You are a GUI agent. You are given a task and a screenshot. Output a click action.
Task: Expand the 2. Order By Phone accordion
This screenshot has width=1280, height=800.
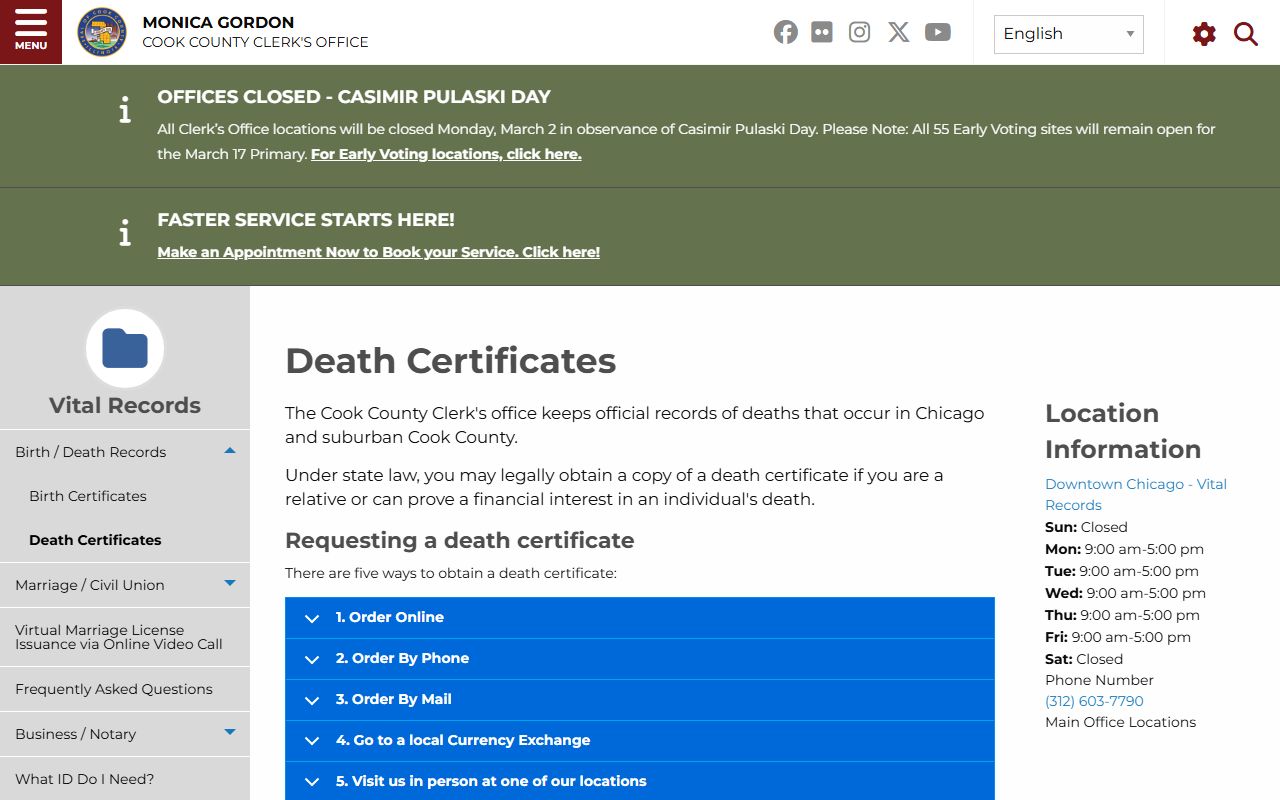coord(640,658)
